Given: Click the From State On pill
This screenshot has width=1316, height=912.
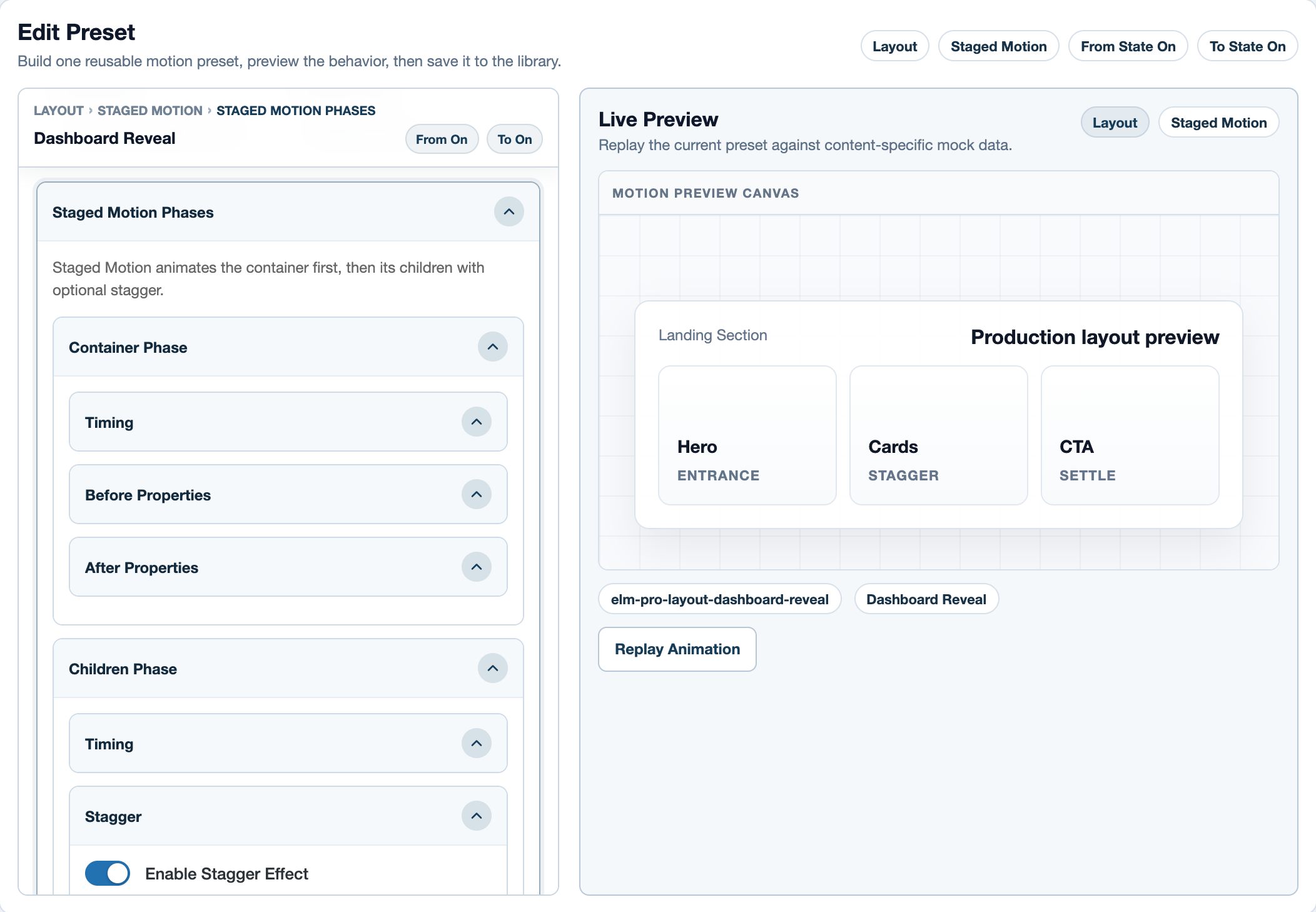Looking at the screenshot, I should click(1128, 46).
